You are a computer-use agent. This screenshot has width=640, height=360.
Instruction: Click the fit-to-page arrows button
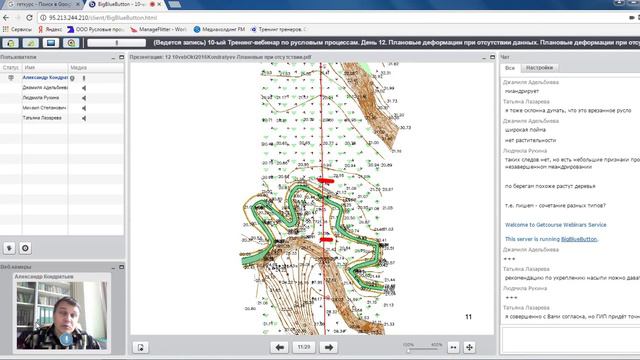pos(469,347)
